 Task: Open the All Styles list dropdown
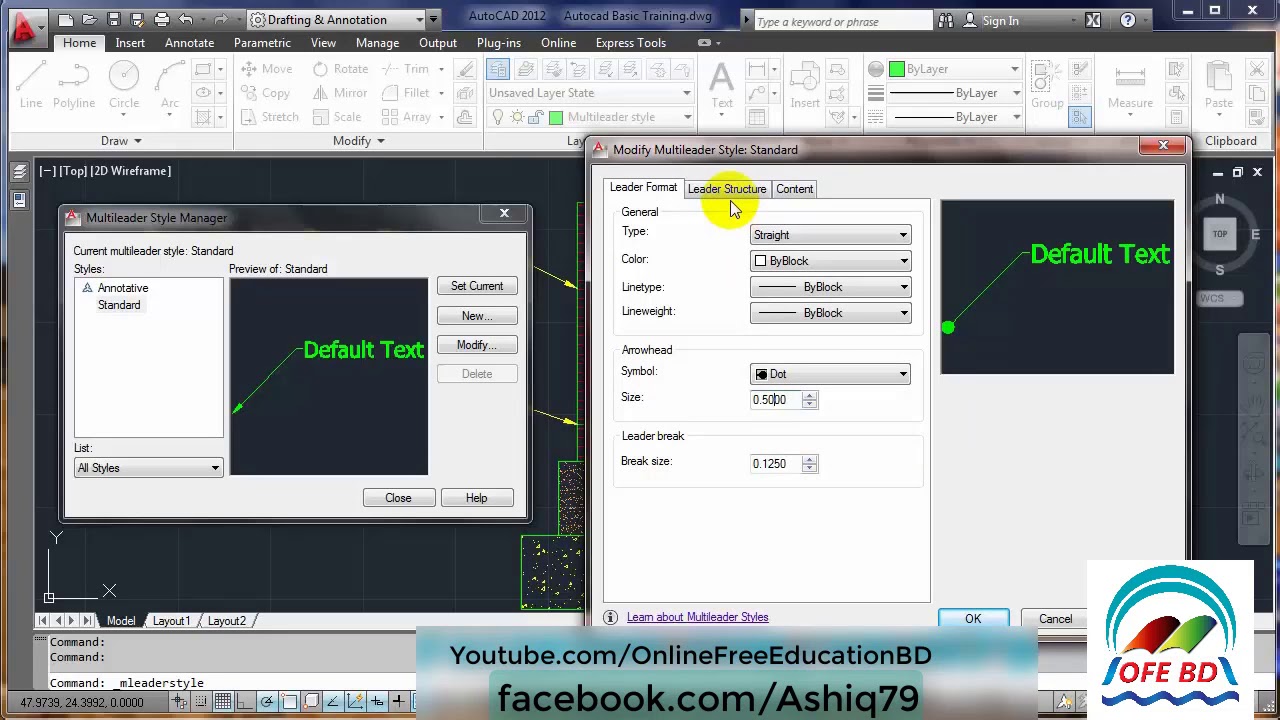148,468
